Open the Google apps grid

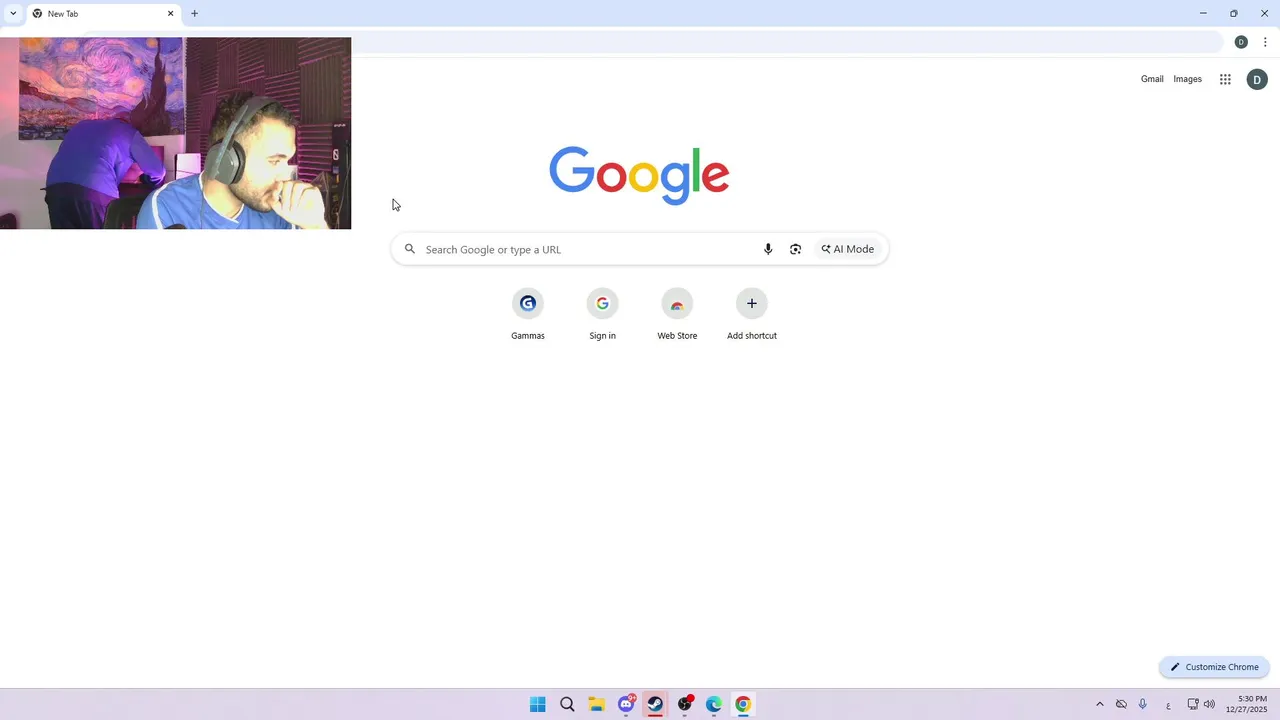pos(1225,79)
